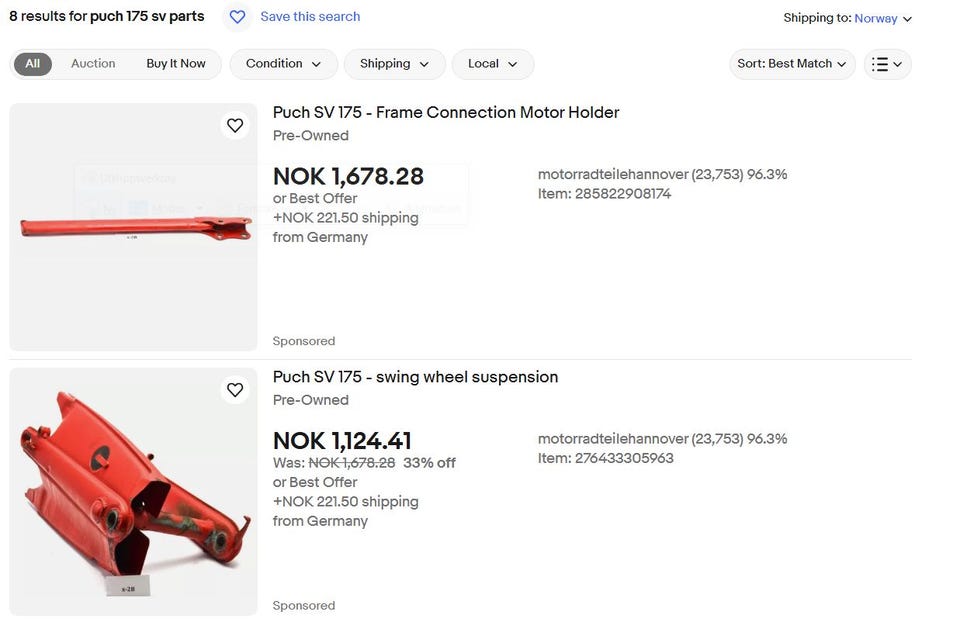
Task: Open Puch SV 175 Frame Connection listing title
Action: click(446, 113)
